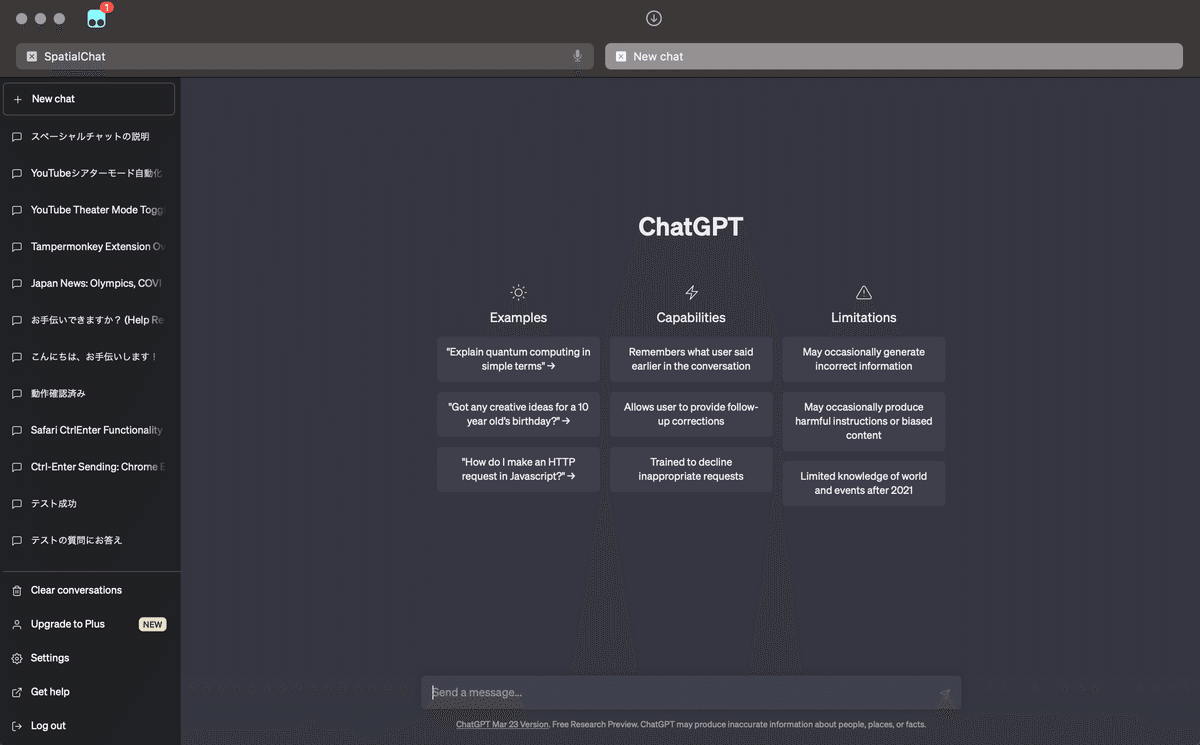Open conversation お手伝いできますか？
1200x745 pixels.
pyautogui.click(x=90, y=320)
